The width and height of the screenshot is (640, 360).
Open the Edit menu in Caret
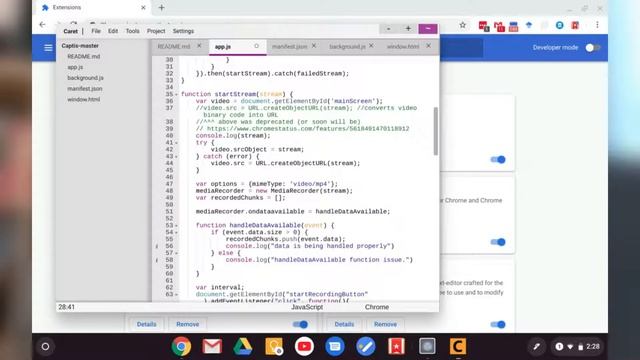coord(113,31)
